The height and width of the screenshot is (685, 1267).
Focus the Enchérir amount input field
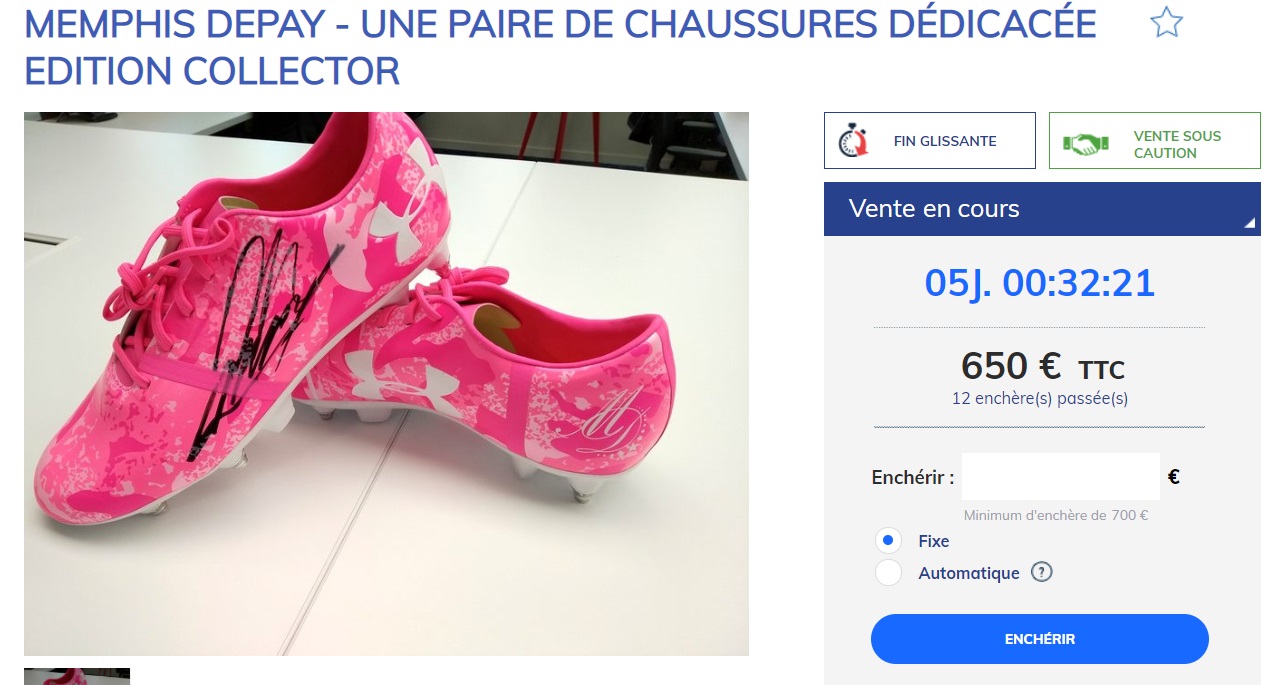click(x=1060, y=477)
